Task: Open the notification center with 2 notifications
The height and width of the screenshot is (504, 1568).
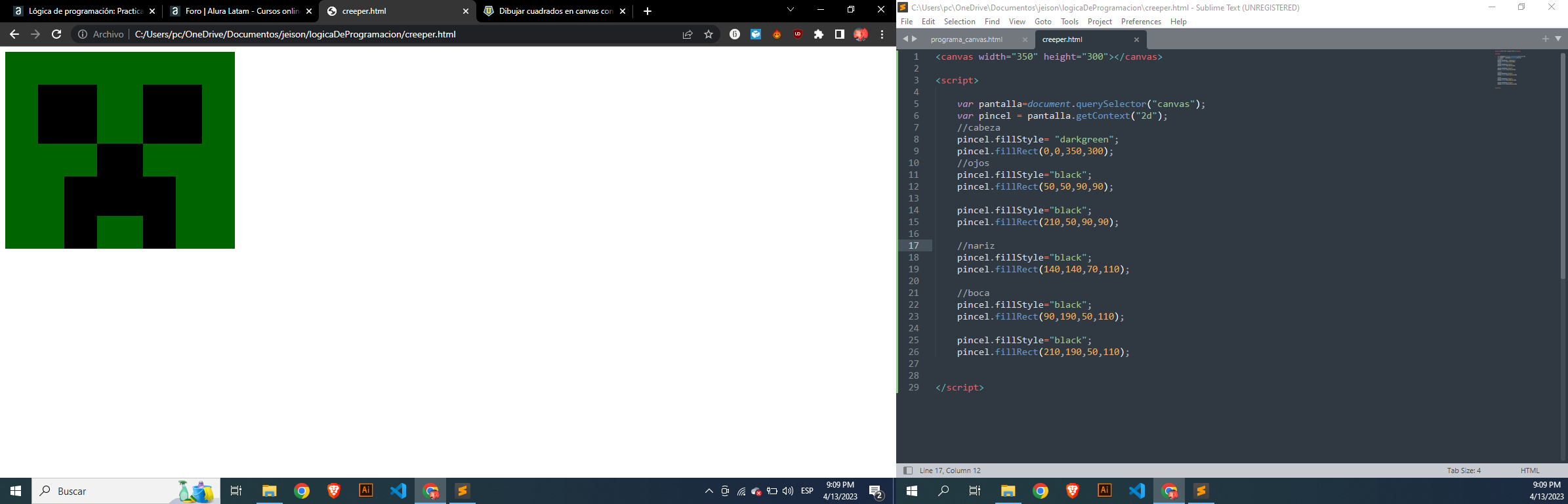Action: pyautogui.click(x=877, y=492)
